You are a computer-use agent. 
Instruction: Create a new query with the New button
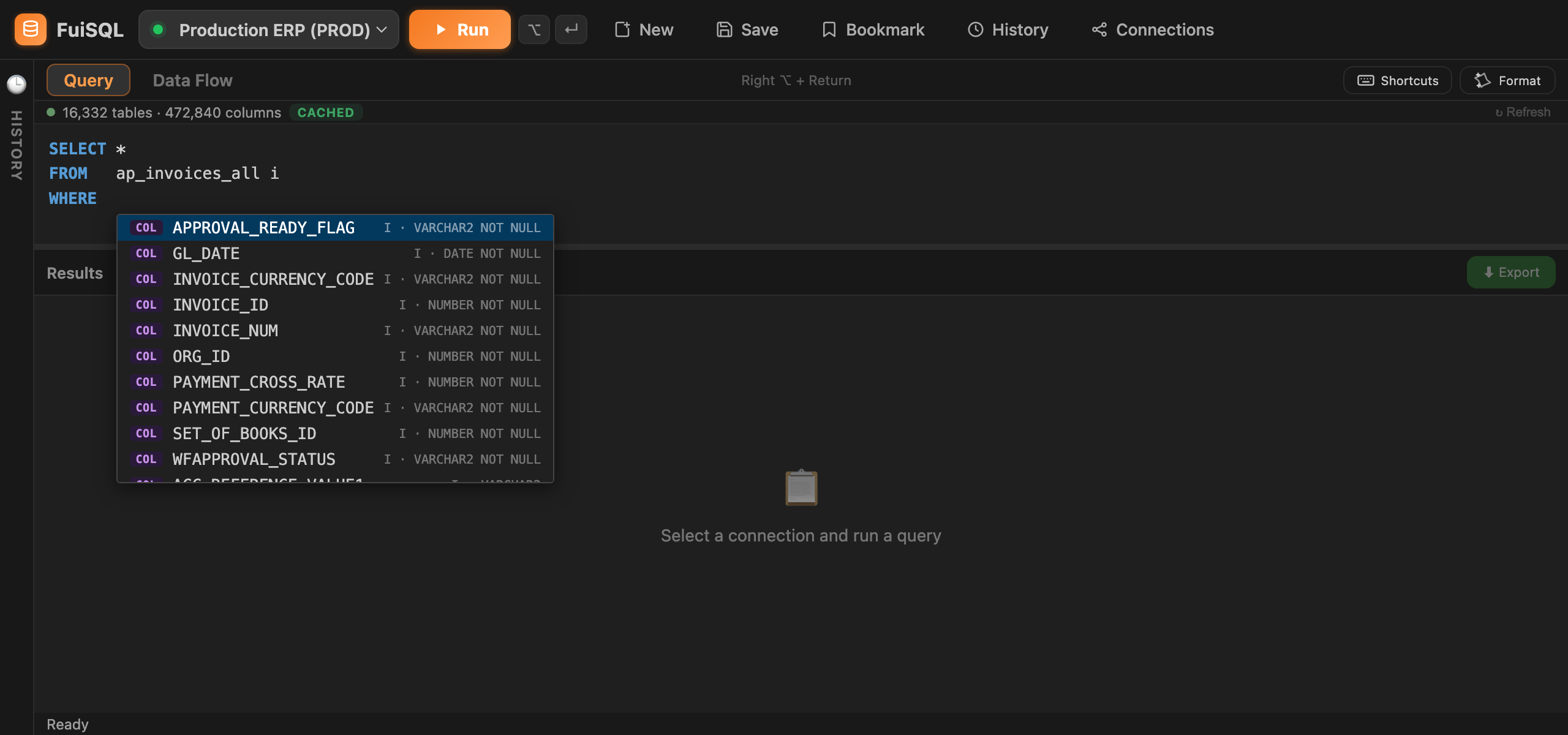[x=644, y=29]
